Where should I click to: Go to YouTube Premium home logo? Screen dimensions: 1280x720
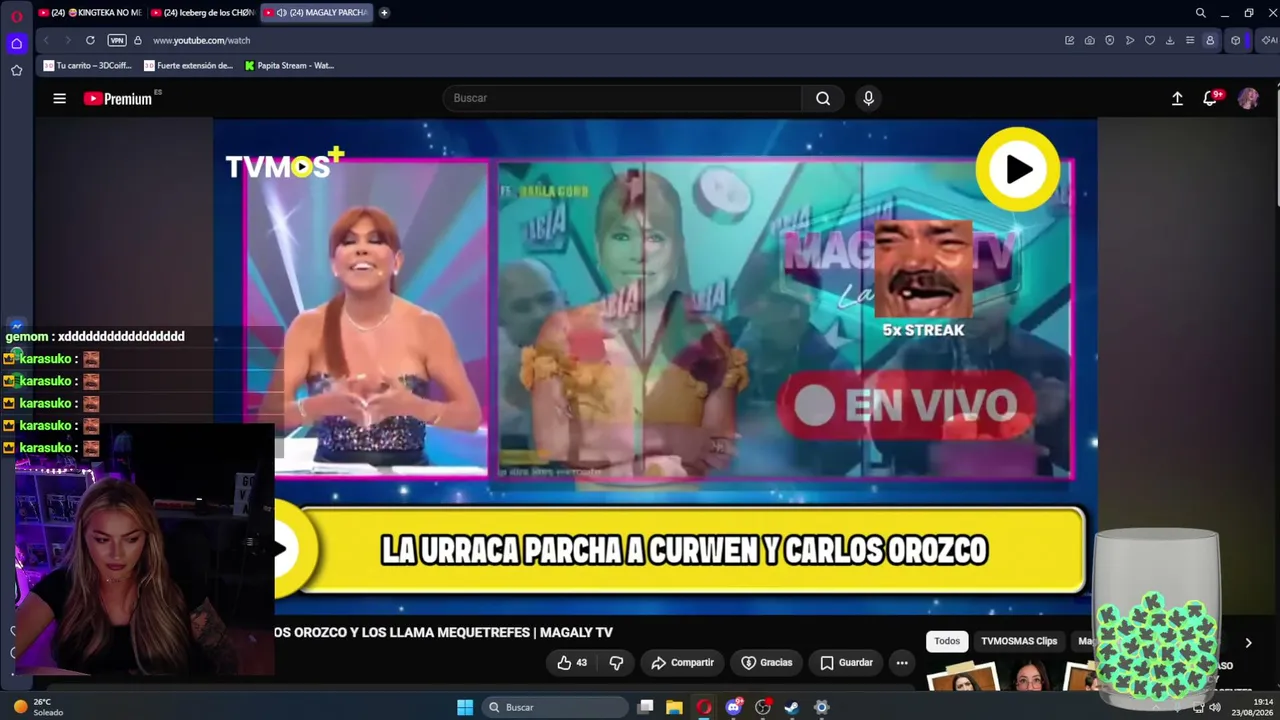click(x=118, y=98)
